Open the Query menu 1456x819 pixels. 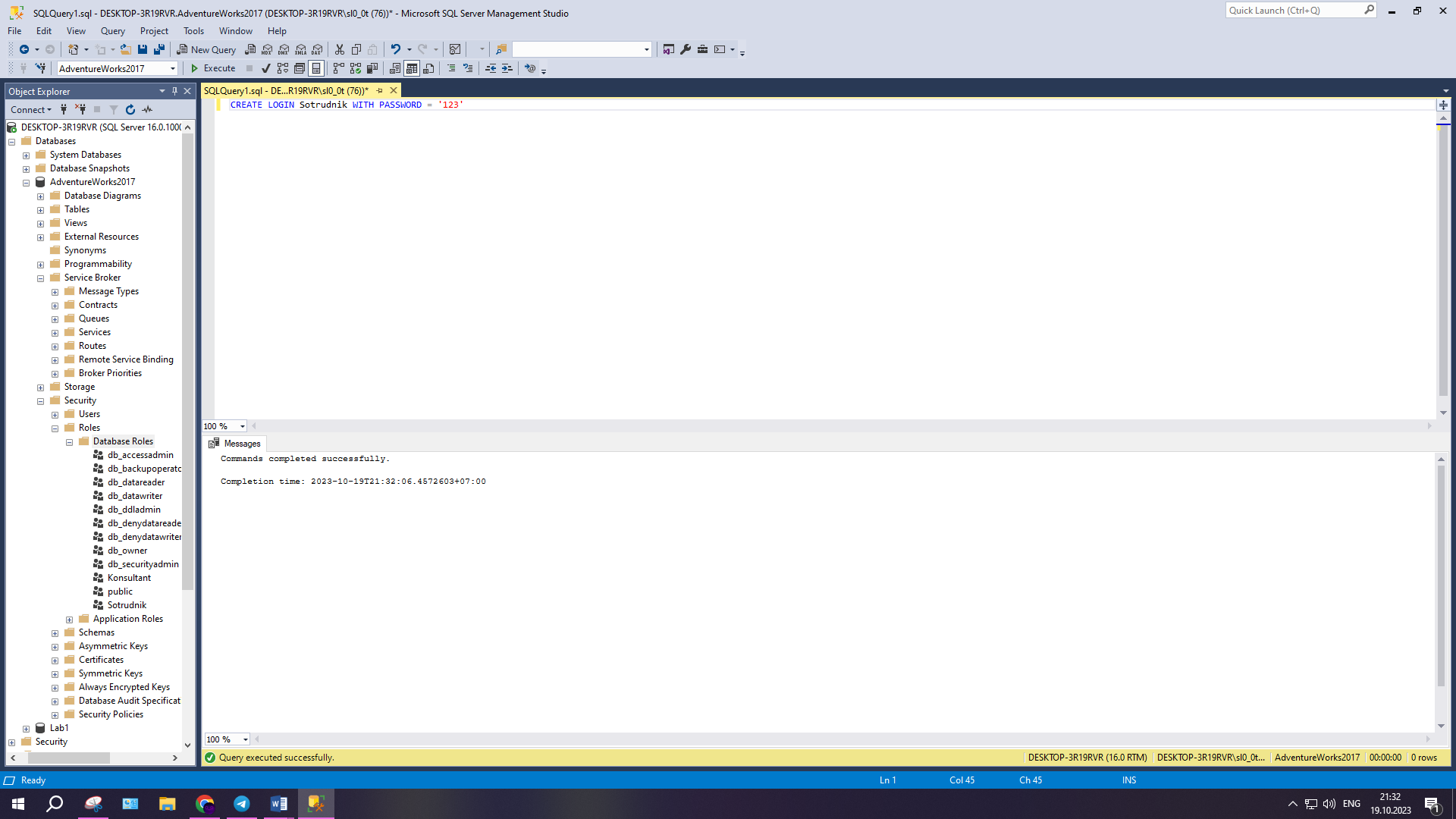pos(112,31)
